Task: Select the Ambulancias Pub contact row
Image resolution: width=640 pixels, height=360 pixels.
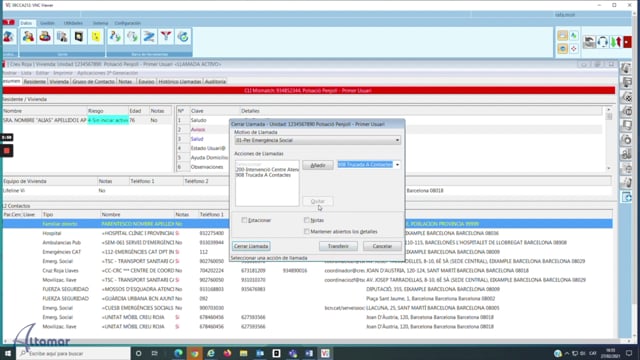Action: coord(307,242)
